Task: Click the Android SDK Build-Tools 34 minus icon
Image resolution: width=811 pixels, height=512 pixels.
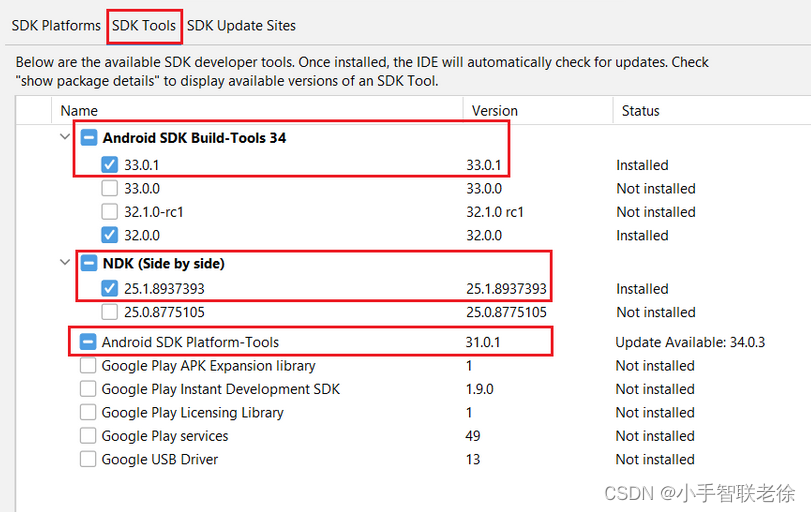Action: (x=89, y=138)
